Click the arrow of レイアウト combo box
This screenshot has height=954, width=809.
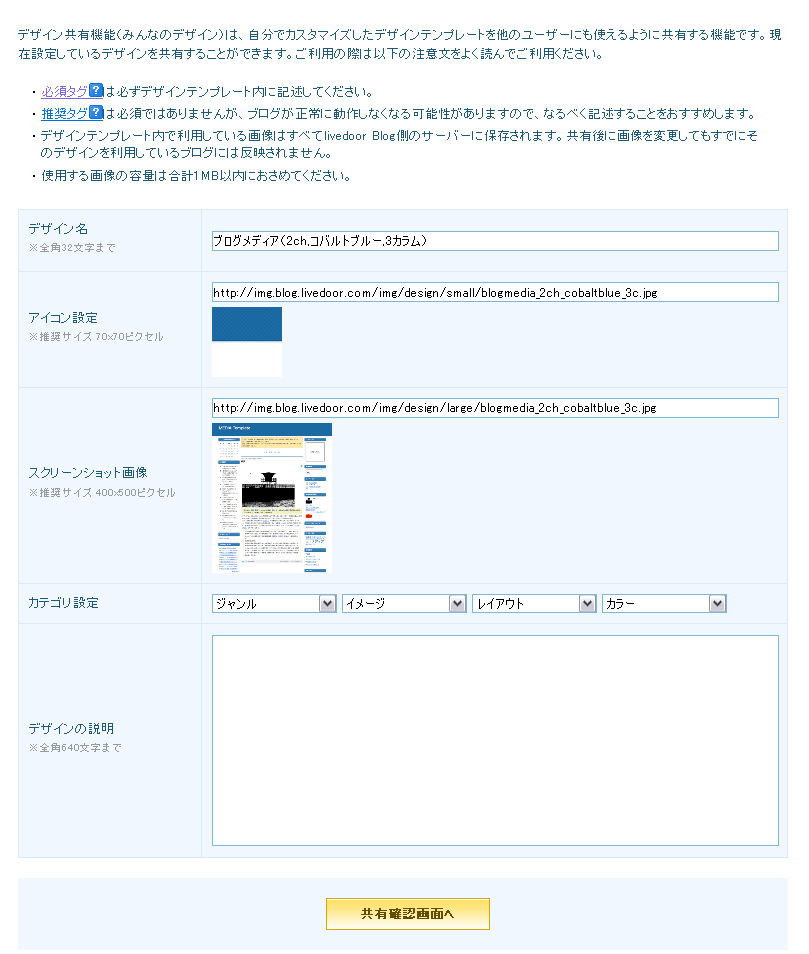(x=588, y=604)
